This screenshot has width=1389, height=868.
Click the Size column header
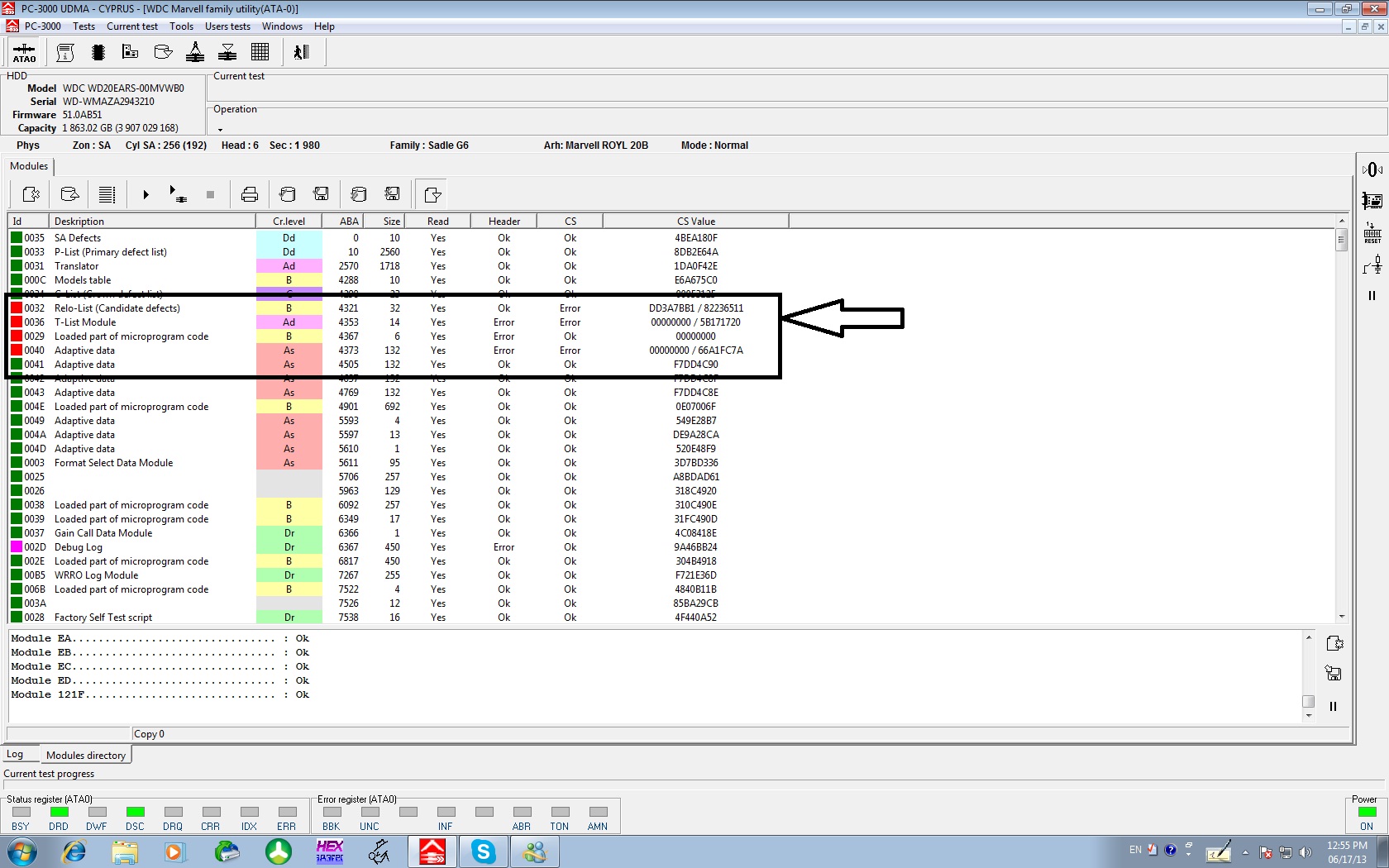[384, 222]
